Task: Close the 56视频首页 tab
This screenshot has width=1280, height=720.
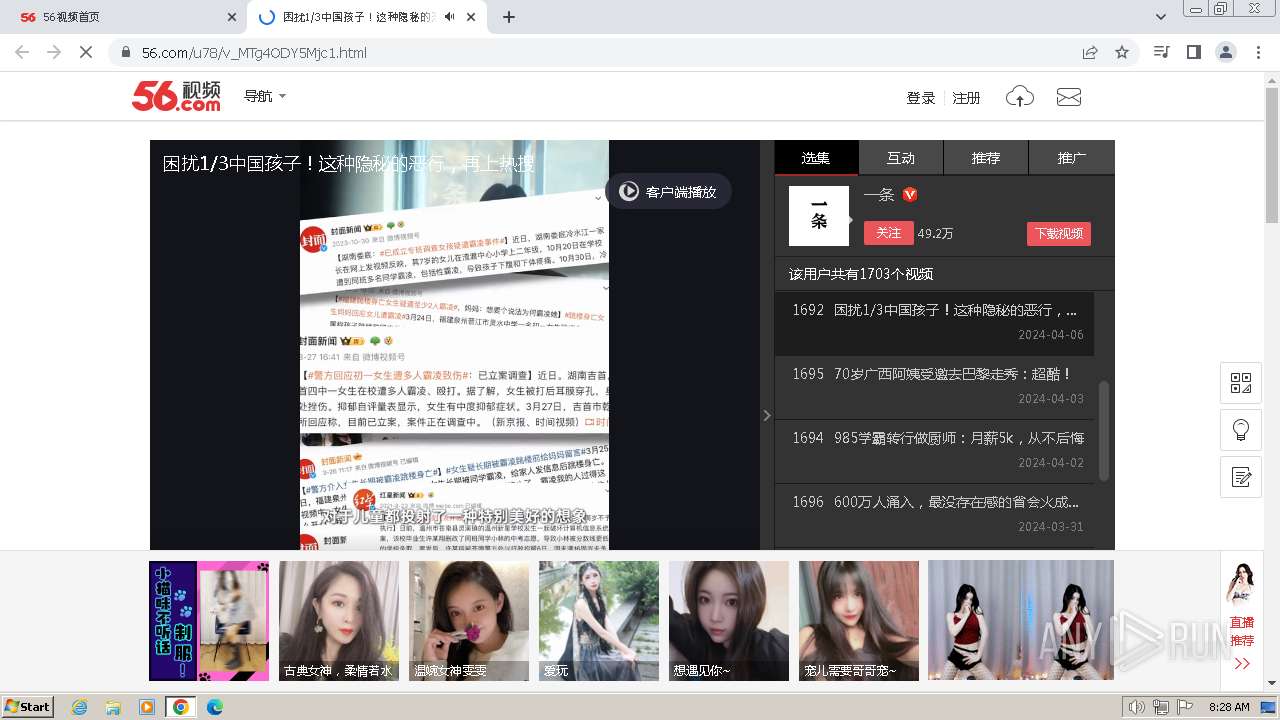Action: click(x=231, y=17)
